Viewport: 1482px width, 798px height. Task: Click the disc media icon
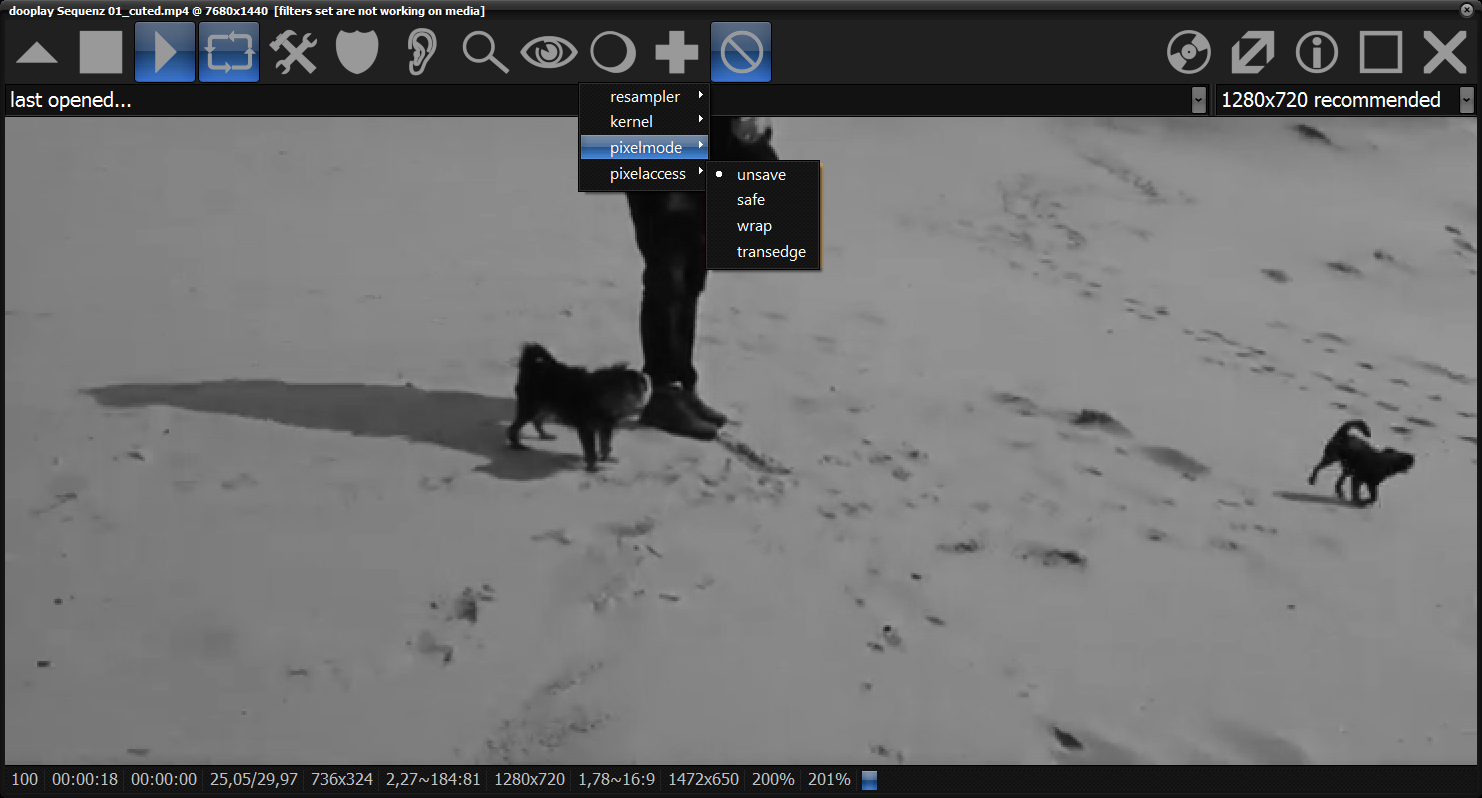[x=1189, y=53]
